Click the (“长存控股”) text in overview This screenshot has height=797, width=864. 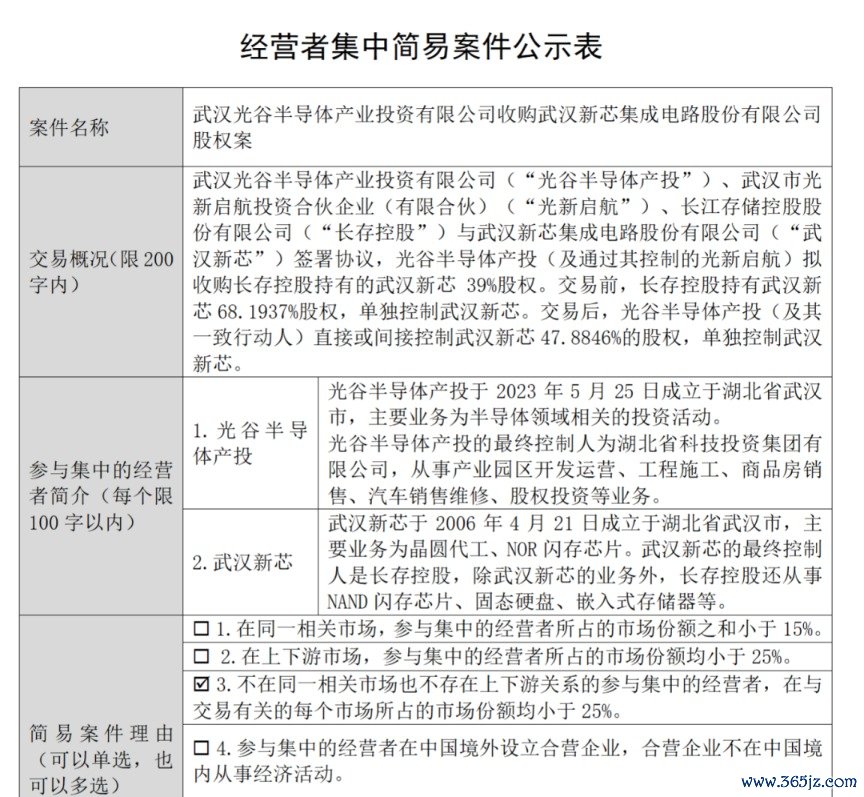pos(377,233)
